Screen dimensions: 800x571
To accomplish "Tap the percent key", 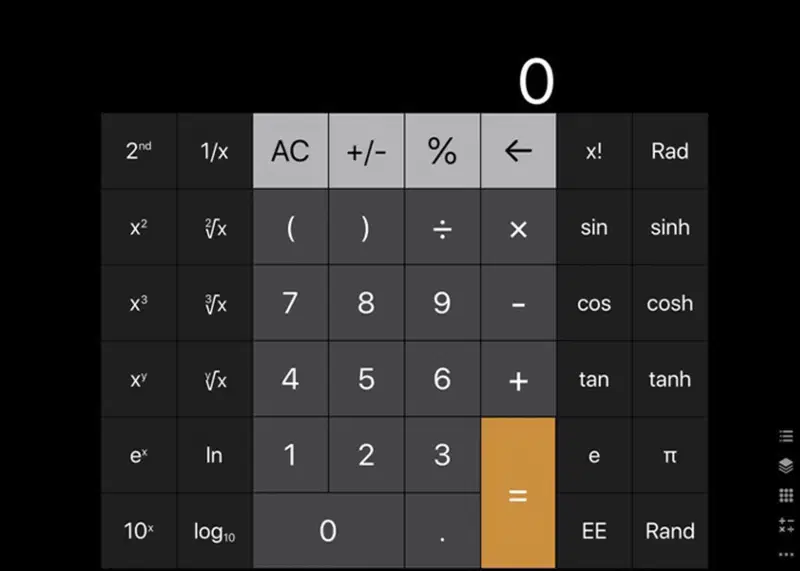I will pyautogui.click(x=442, y=151).
